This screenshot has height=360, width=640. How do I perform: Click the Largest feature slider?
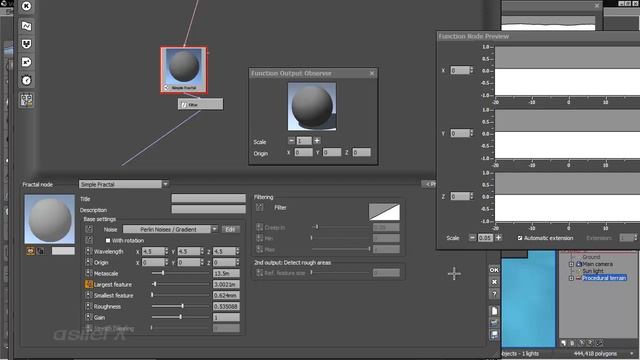[180, 284]
